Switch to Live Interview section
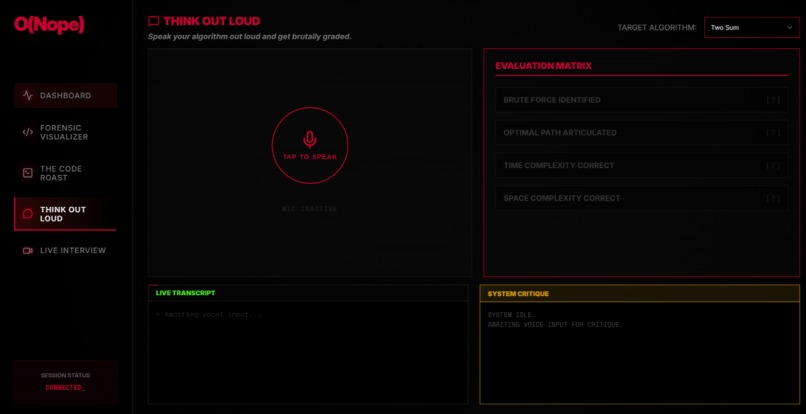 tap(65, 250)
